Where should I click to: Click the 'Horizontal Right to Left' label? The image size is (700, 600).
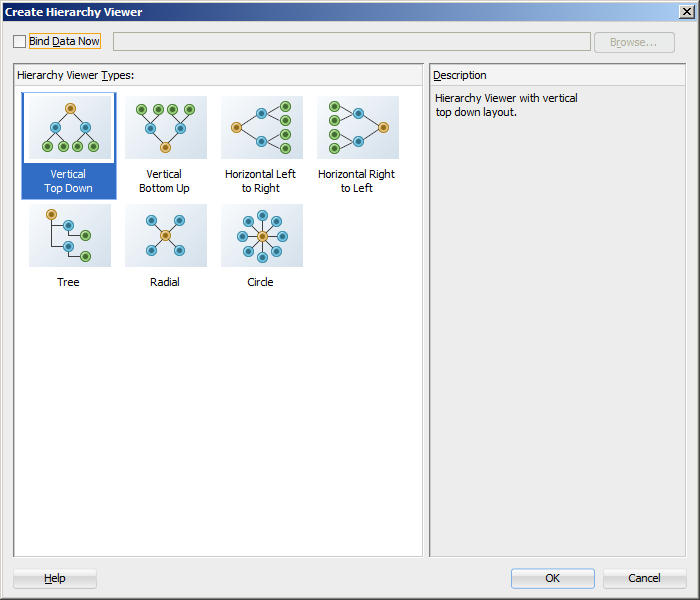(356, 181)
